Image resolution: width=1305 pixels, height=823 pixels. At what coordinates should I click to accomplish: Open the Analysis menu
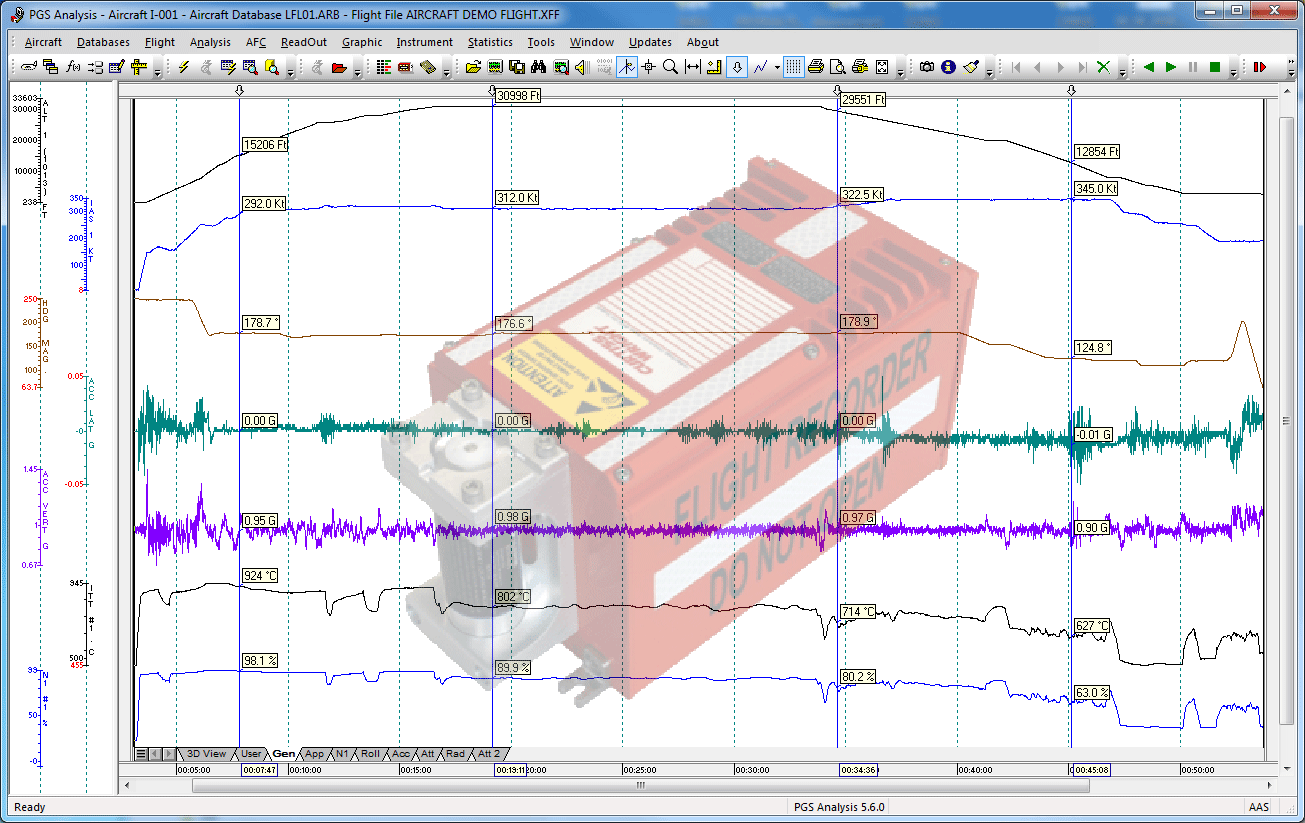[x=209, y=42]
